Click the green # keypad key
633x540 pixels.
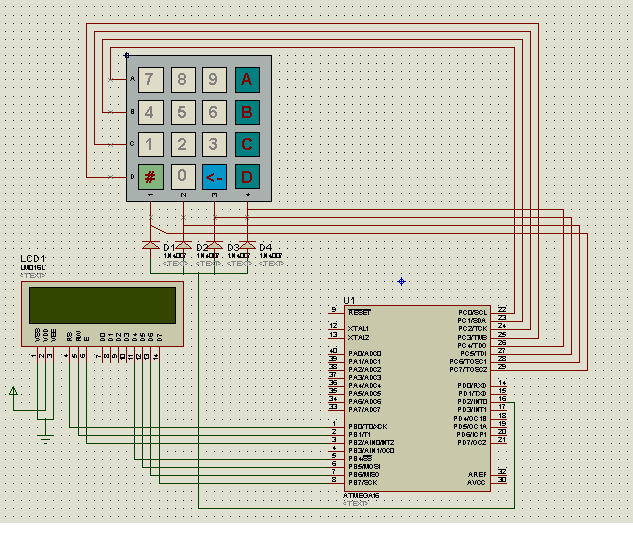tap(151, 176)
